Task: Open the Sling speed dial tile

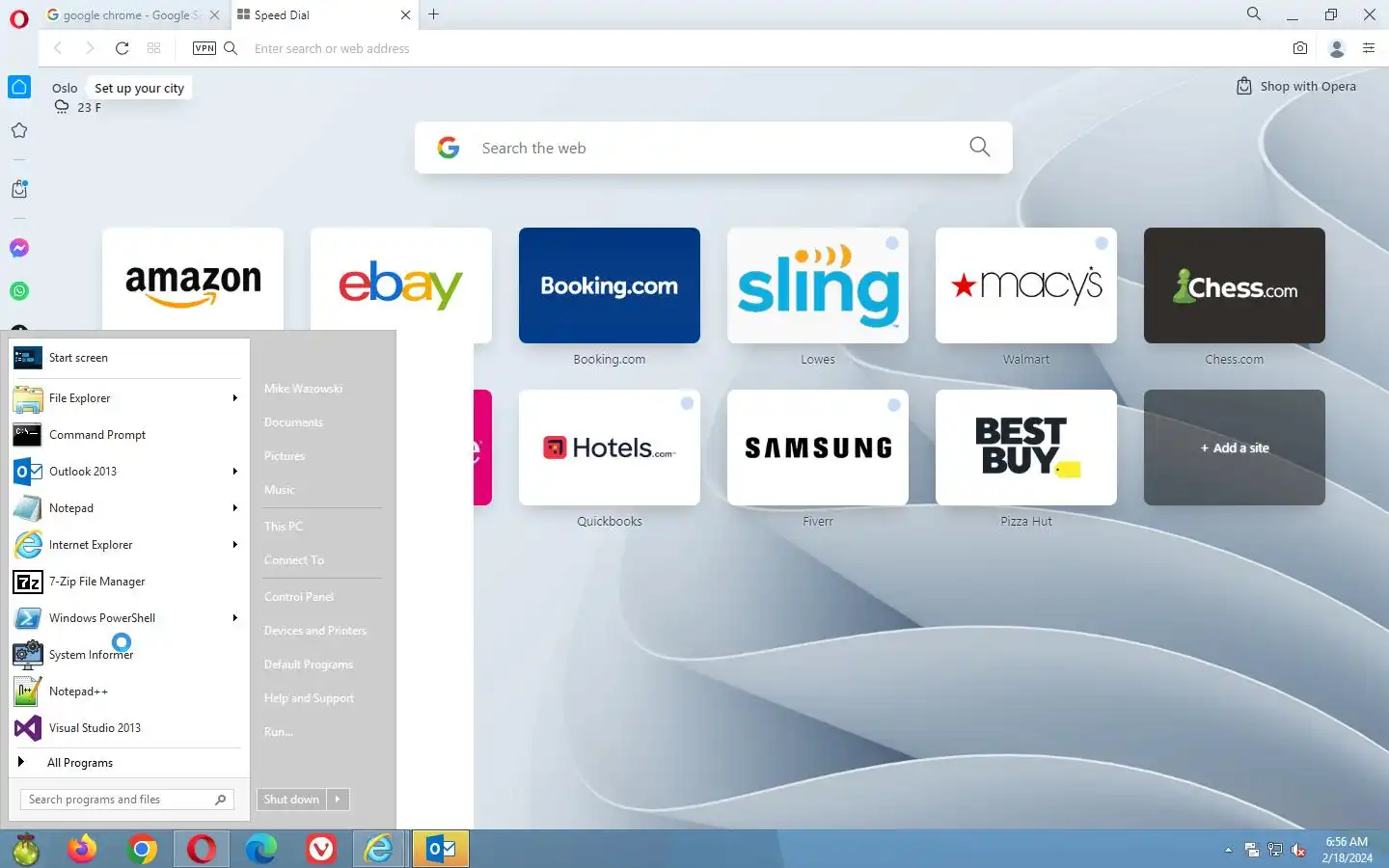Action: point(818,285)
